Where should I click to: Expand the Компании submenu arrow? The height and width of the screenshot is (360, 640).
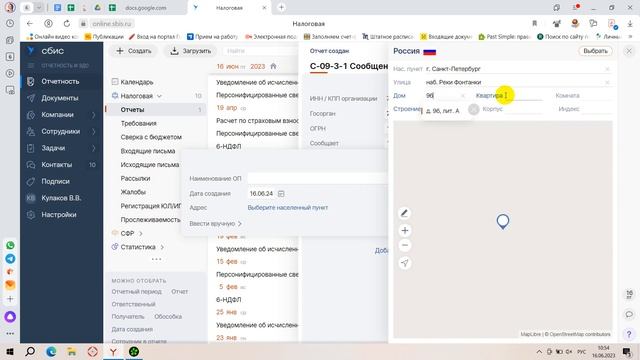pyautogui.click(x=93, y=115)
